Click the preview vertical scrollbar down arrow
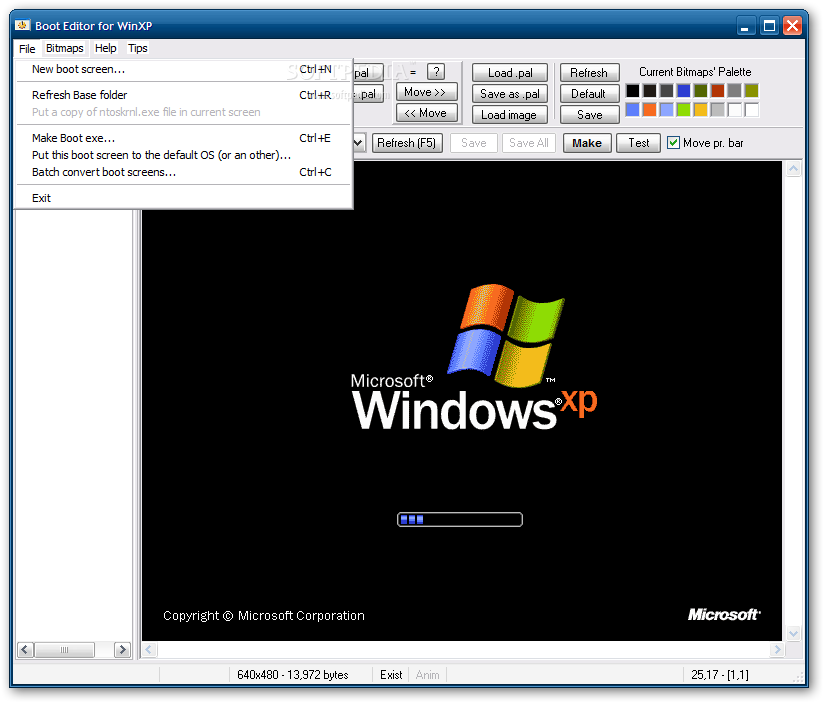The width and height of the screenshot is (824, 703). click(x=794, y=633)
